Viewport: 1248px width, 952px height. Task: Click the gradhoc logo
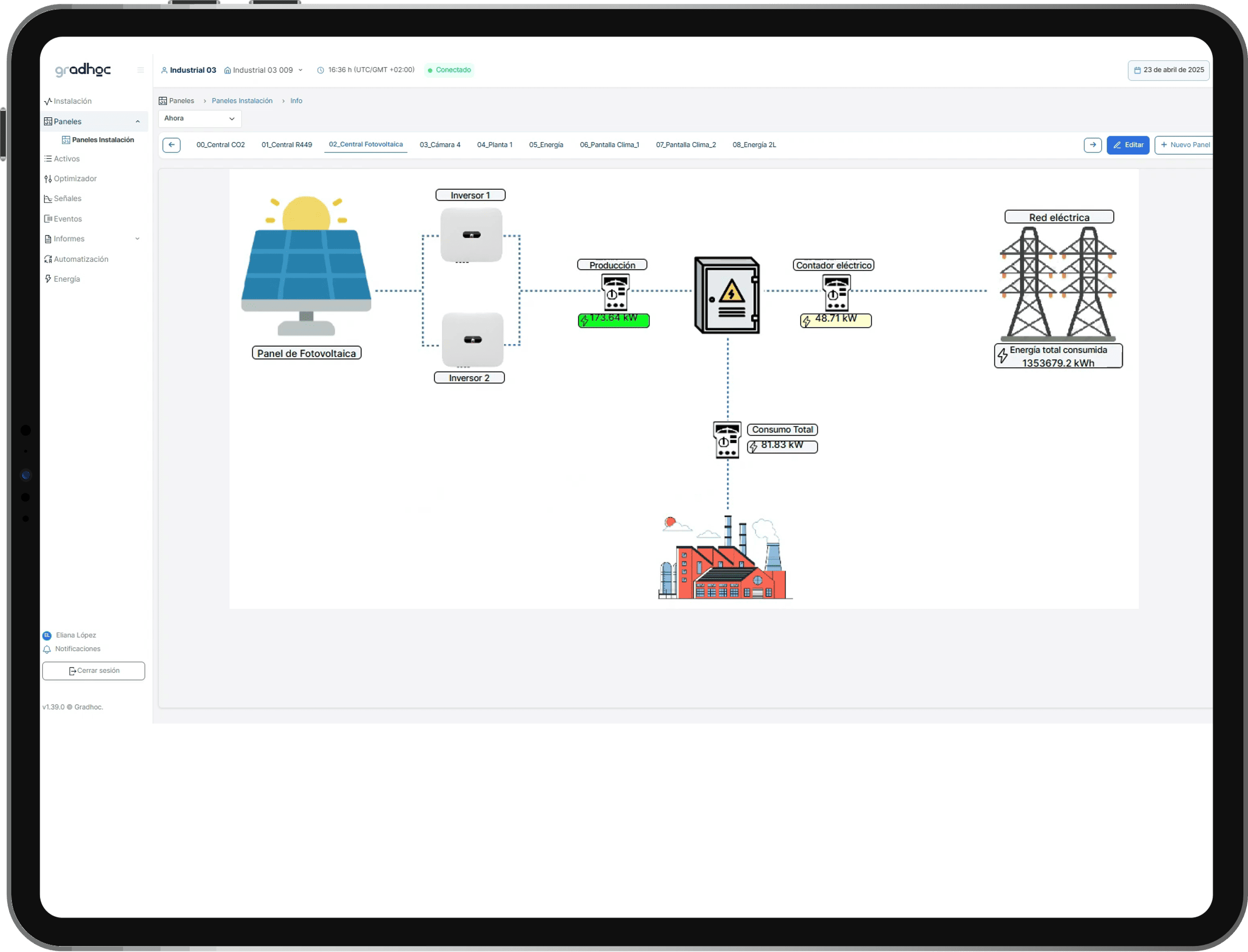coord(83,69)
